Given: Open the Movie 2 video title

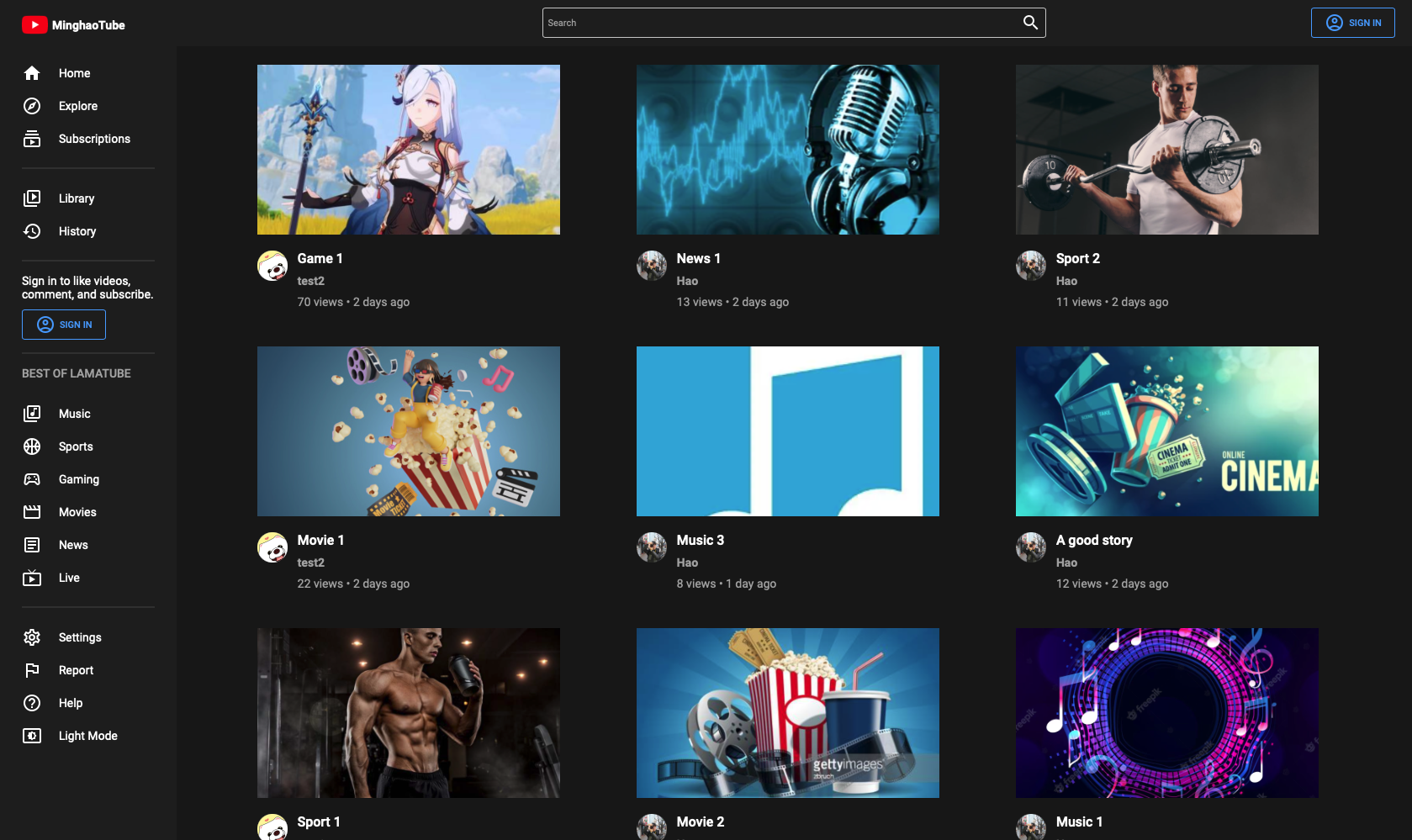Looking at the screenshot, I should (700, 822).
